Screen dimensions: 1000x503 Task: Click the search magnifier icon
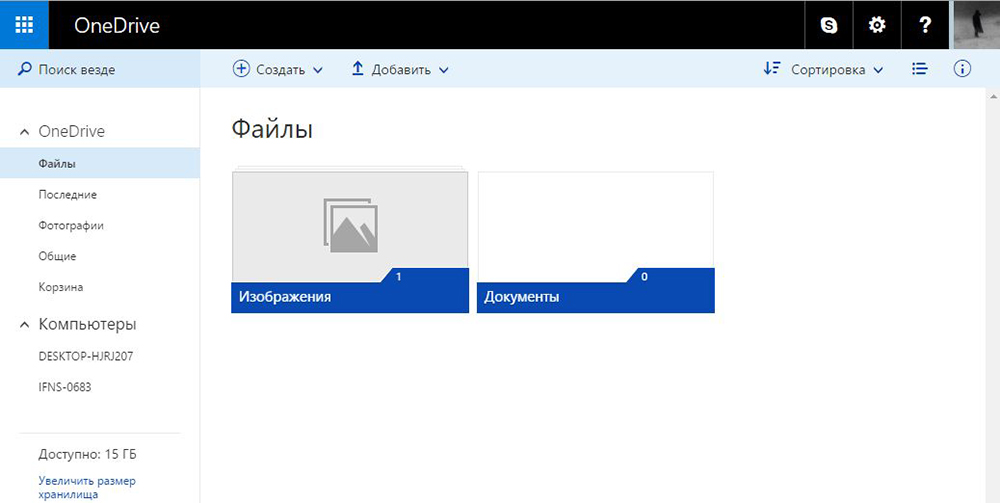tap(24, 70)
